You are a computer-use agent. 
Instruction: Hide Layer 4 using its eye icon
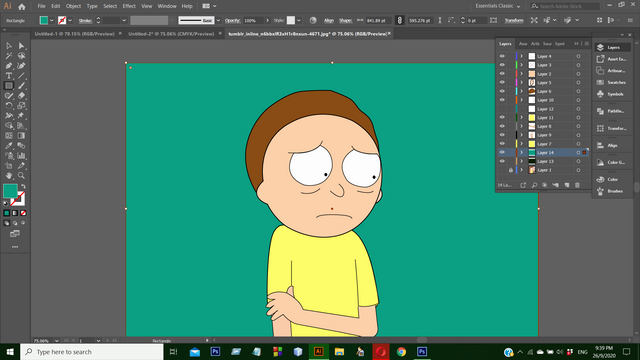pos(502,56)
